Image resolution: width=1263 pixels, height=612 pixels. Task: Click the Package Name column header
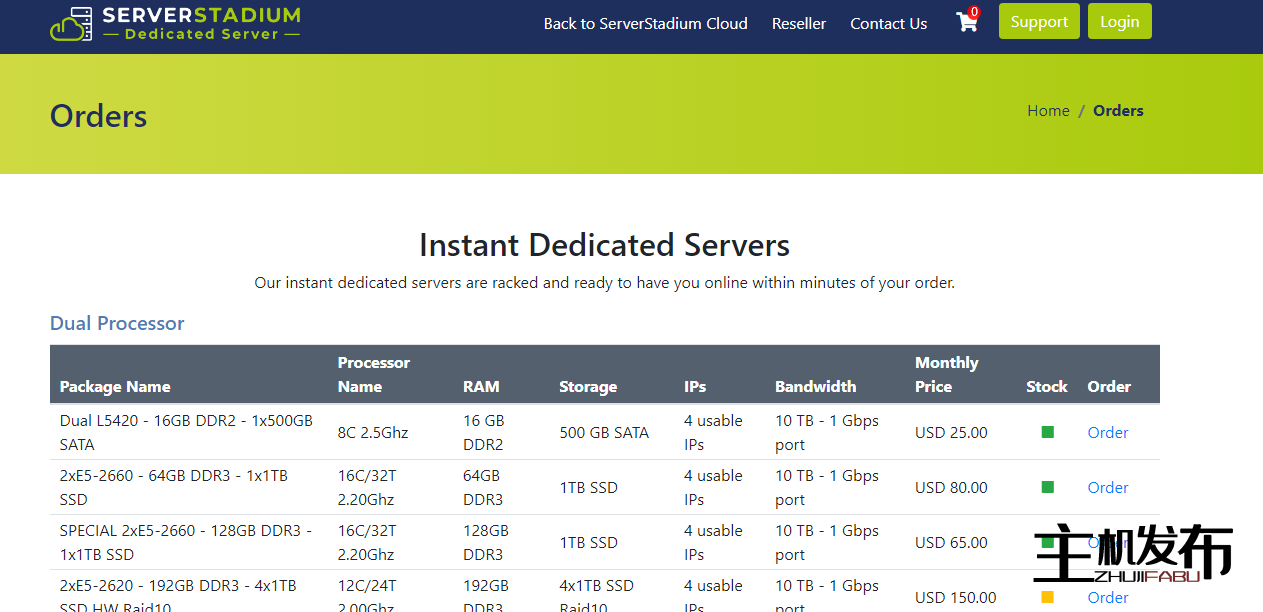pos(115,387)
